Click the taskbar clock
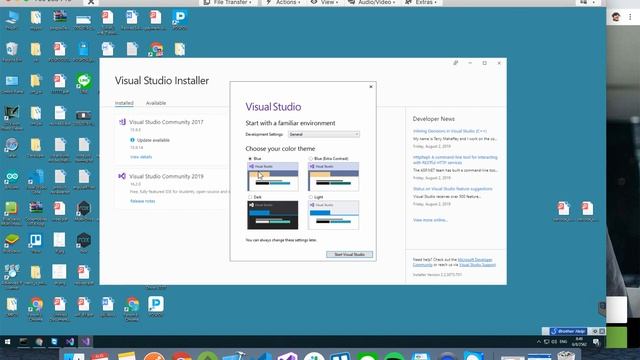This screenshot has height=360, width=640. click(579, 342)
